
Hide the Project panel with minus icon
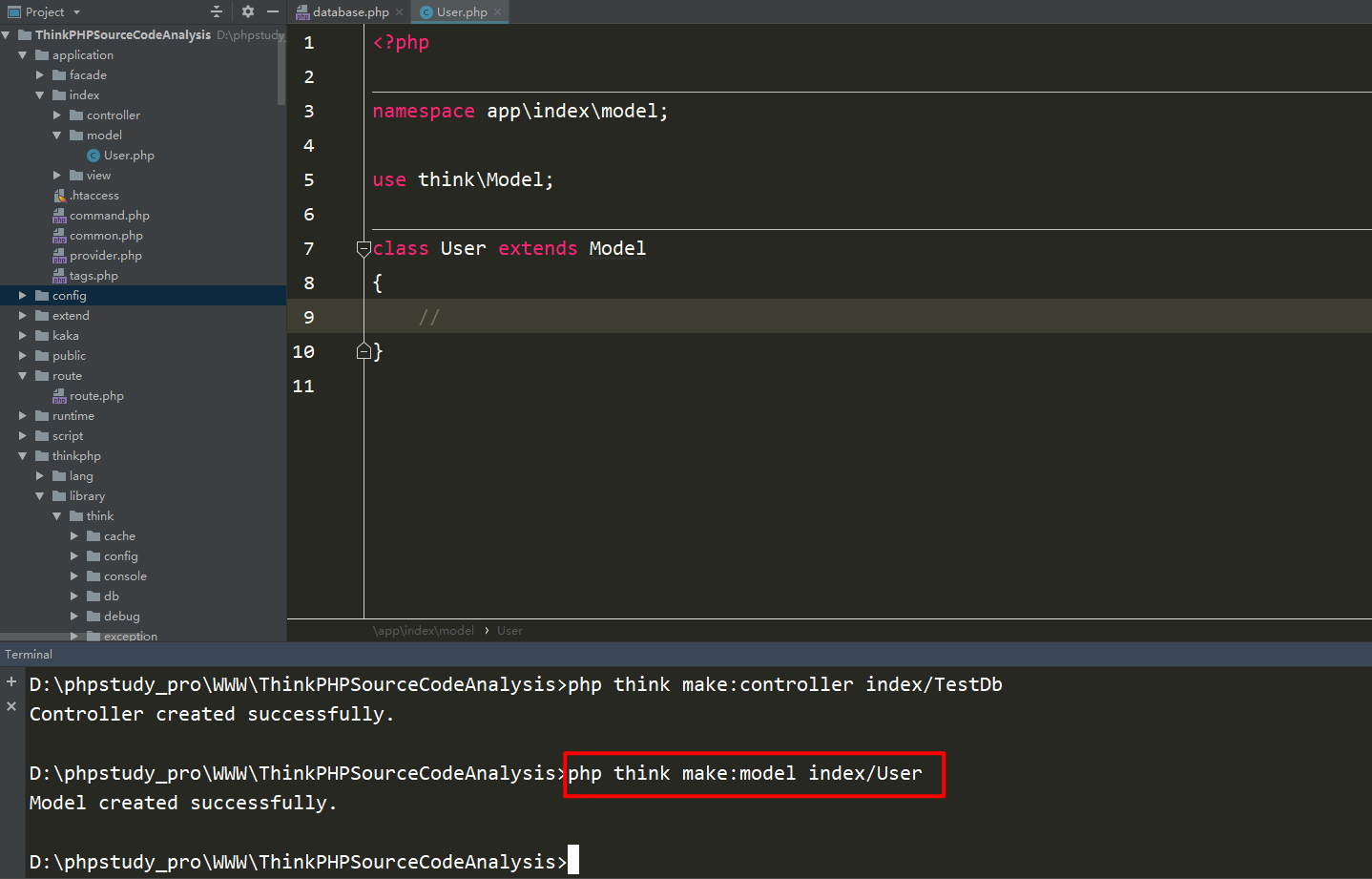click(273, 11)
